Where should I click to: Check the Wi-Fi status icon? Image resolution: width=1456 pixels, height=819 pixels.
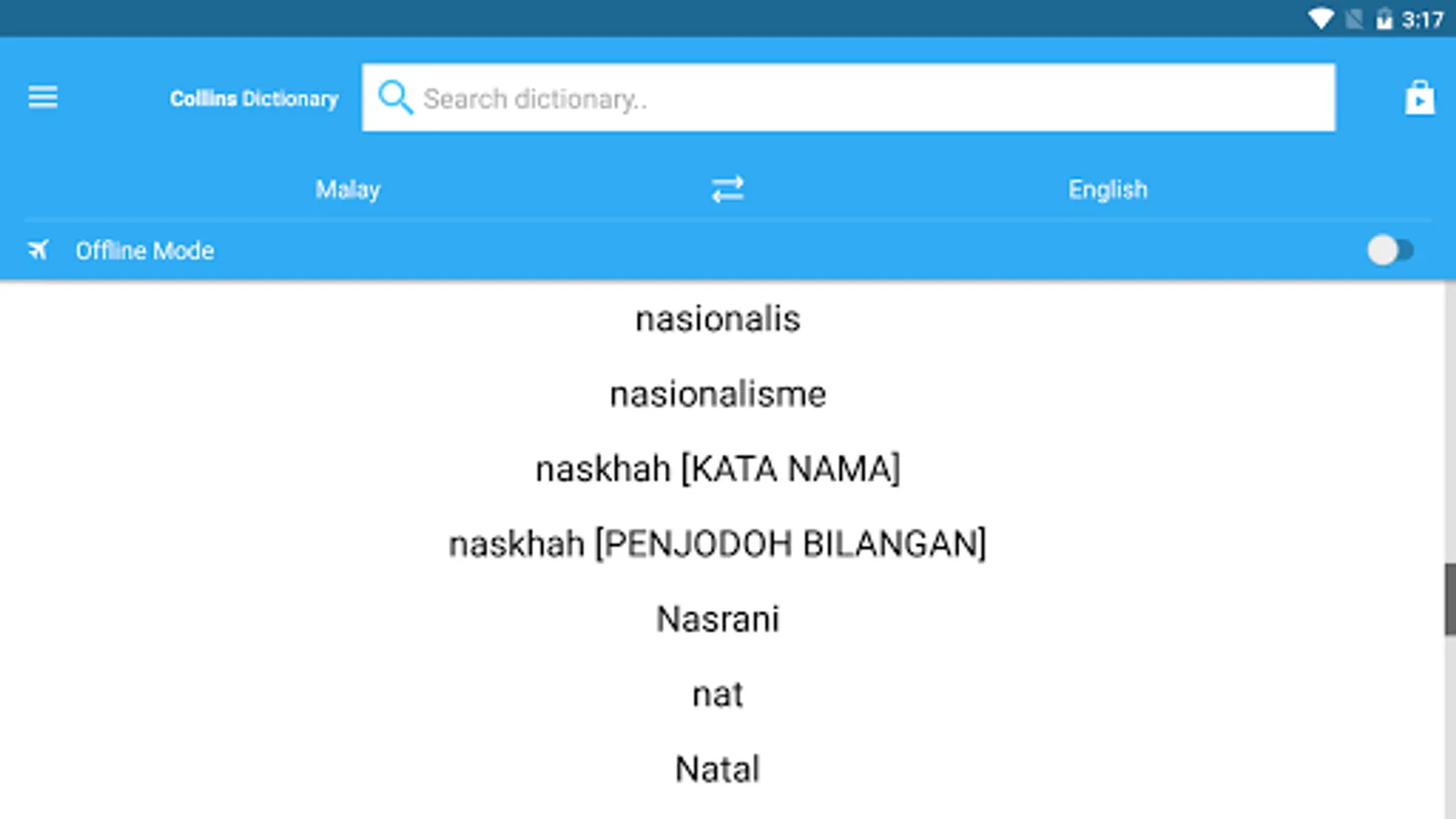[x=1320, y=19]
